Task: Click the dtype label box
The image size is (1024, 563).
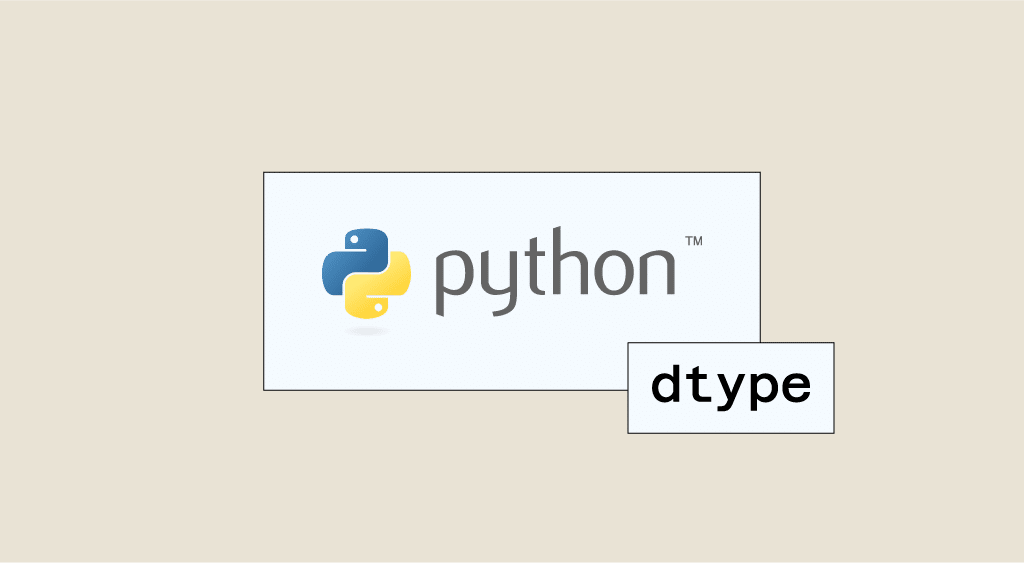Action: click(x=731, y=388)
